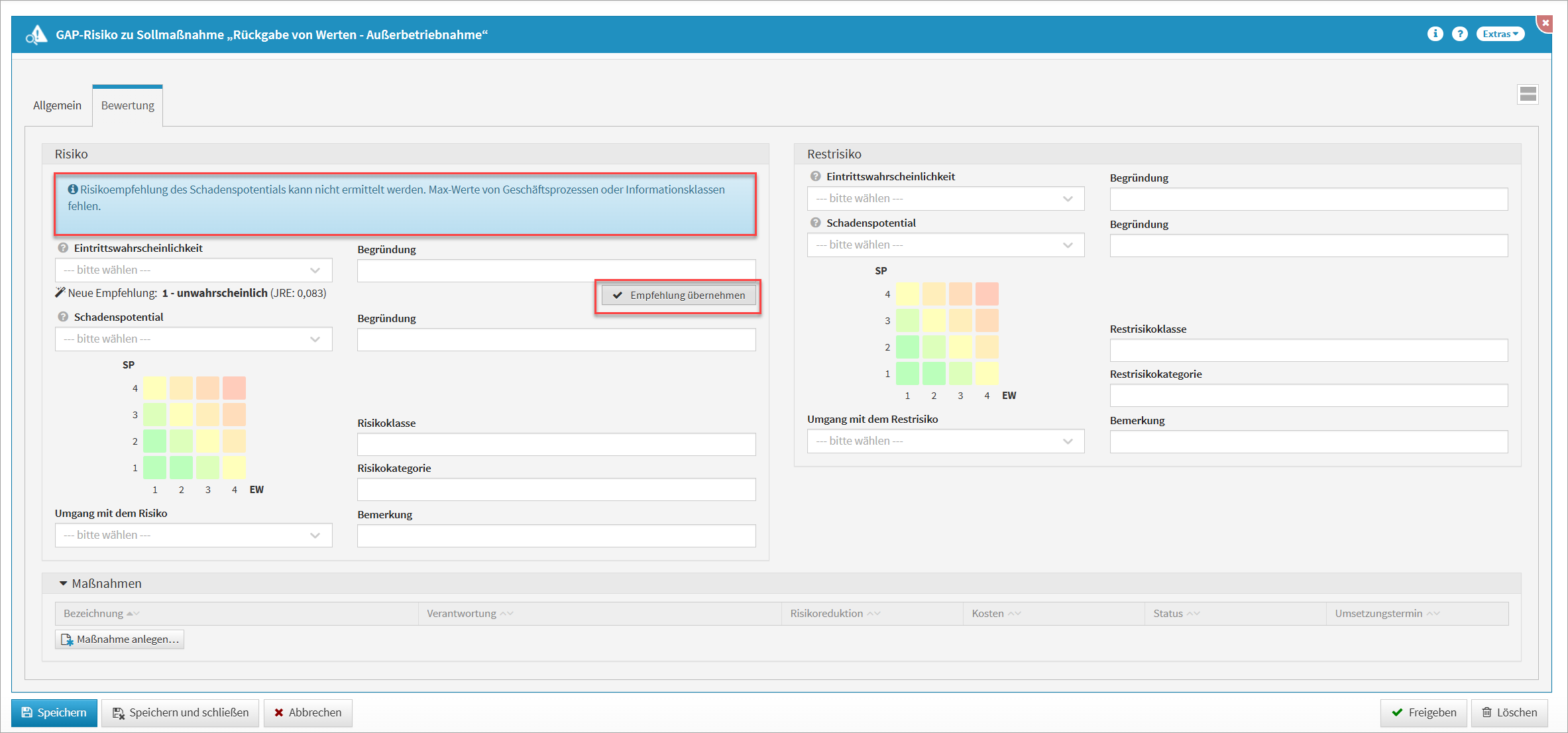Screen dimensions: 1568x733
Task: Select the Bewertung tab
Action: (127, 105)
